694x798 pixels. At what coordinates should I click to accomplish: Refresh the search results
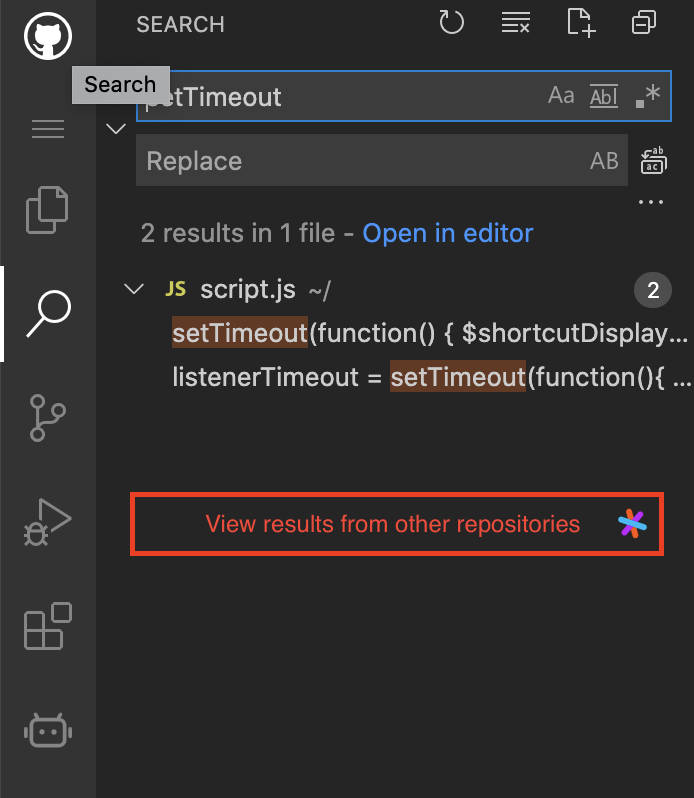(x=451, y=23)
